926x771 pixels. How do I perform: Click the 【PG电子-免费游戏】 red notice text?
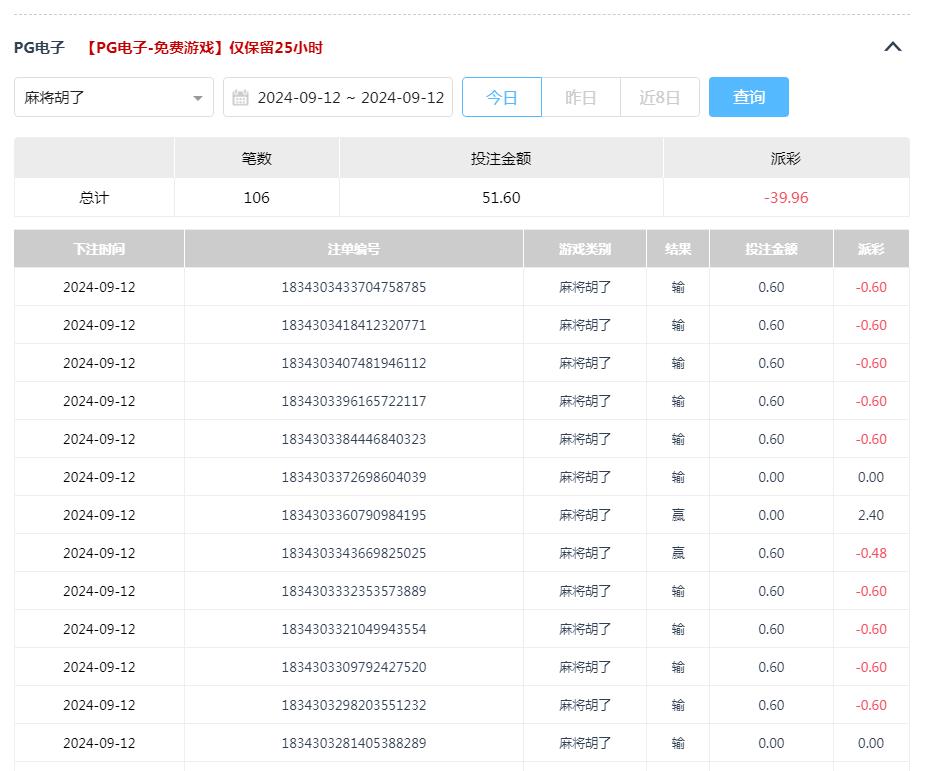click(204, 47)
